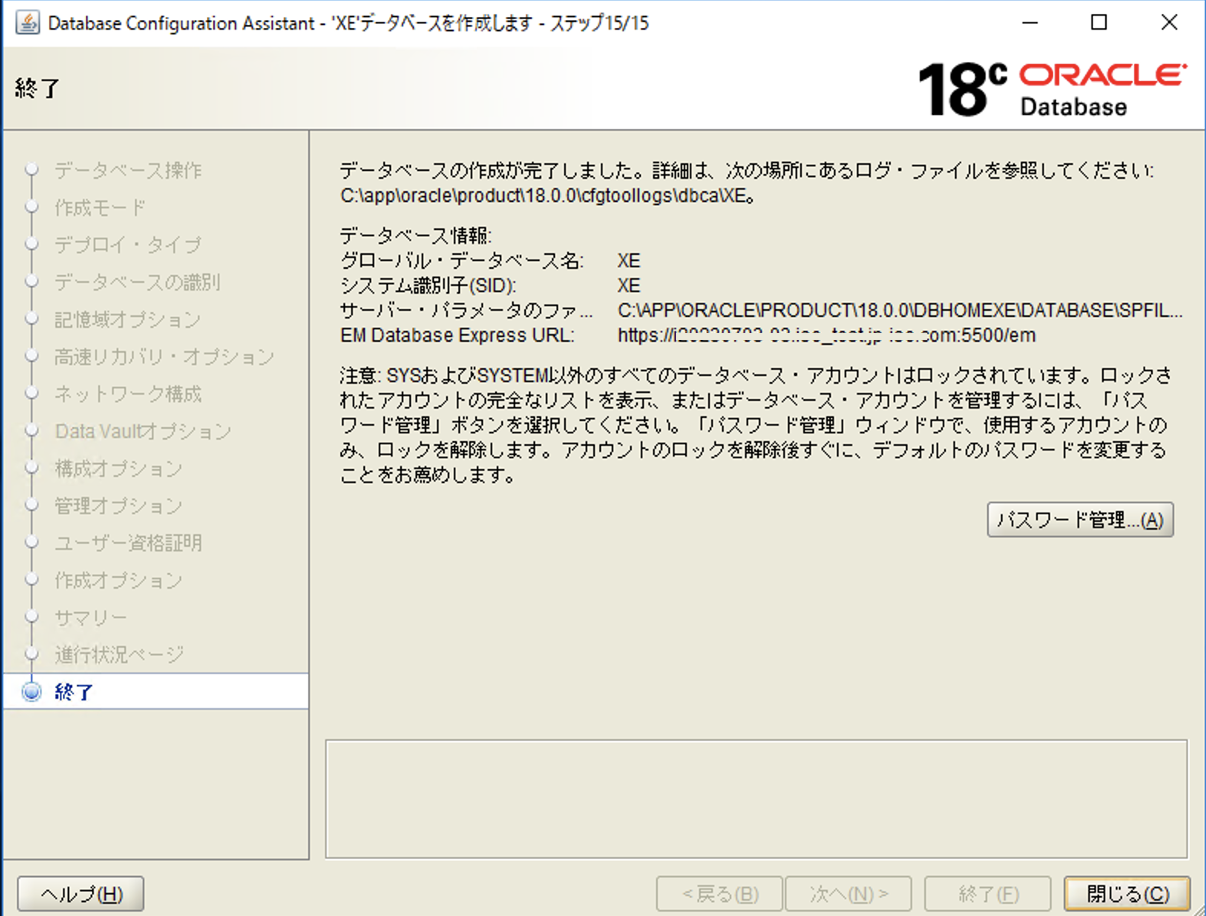Open the ヘルプ window
1206x916 pixels.
79,893
